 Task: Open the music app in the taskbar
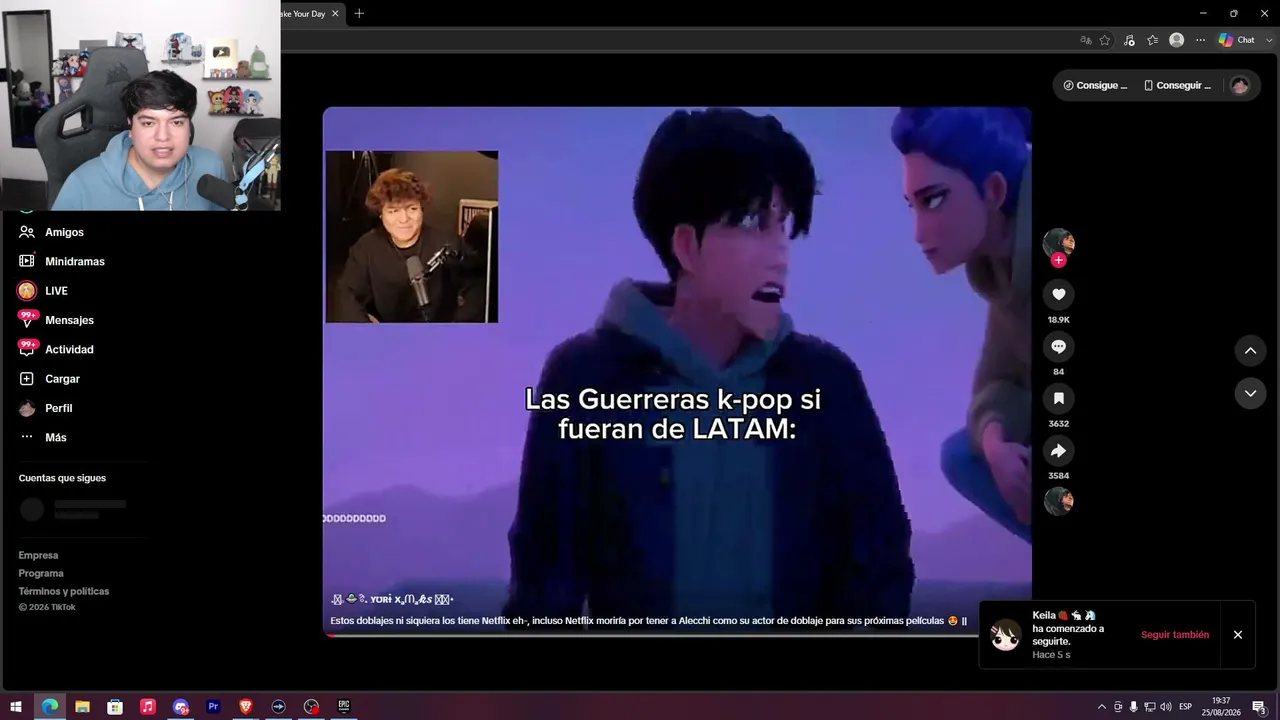pos(148,706)
